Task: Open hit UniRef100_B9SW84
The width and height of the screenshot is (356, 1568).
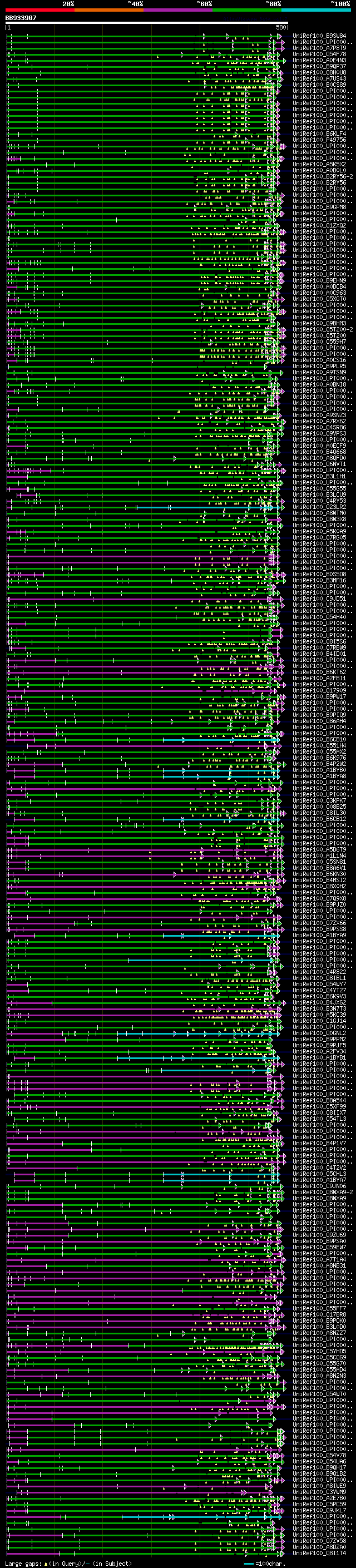Action: point(319,36)
